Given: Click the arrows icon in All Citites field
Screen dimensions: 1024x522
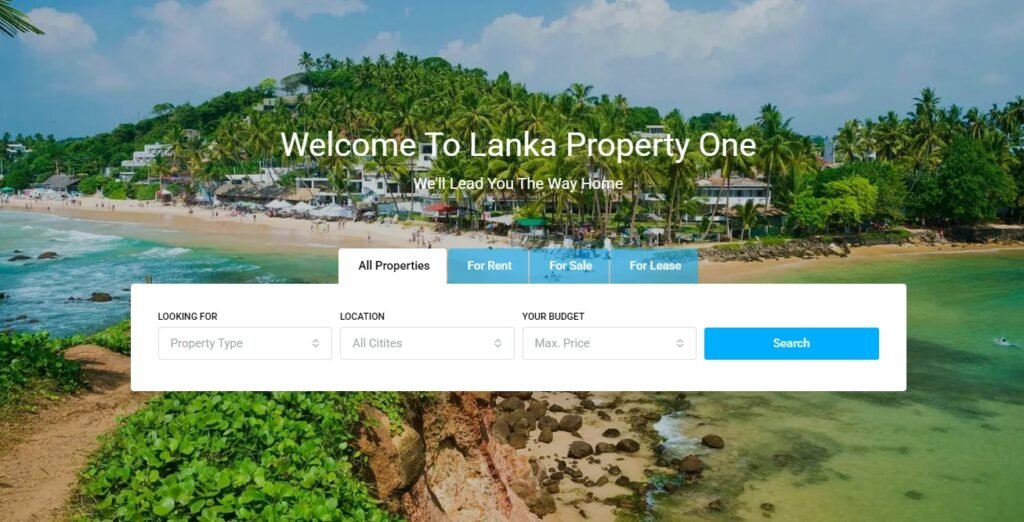Looking at the screenshot, I should coord(498,343).
